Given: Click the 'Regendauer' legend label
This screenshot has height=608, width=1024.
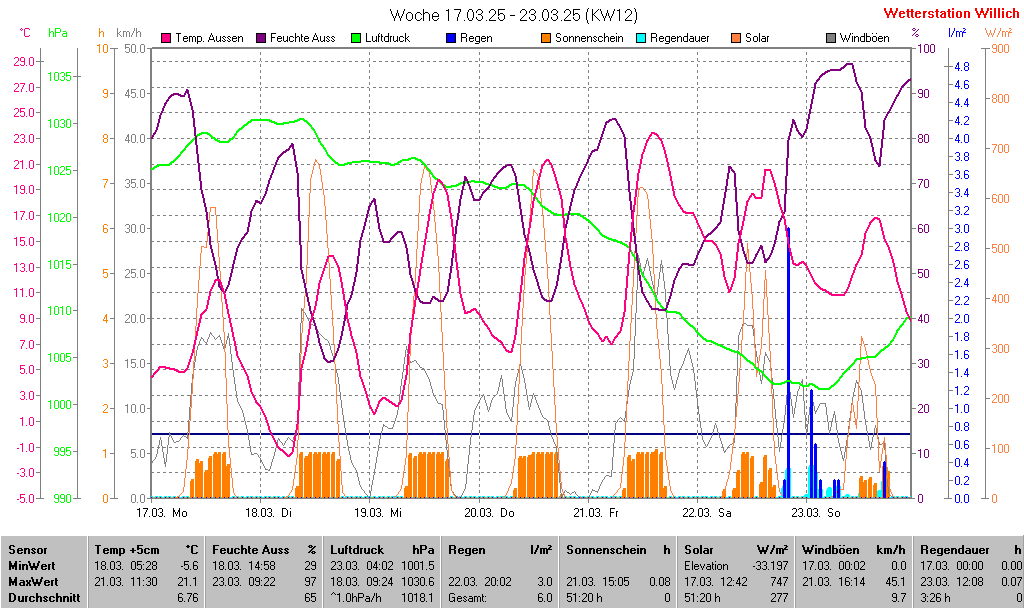Looking at the screenshot, I should (x=680, y=39).
